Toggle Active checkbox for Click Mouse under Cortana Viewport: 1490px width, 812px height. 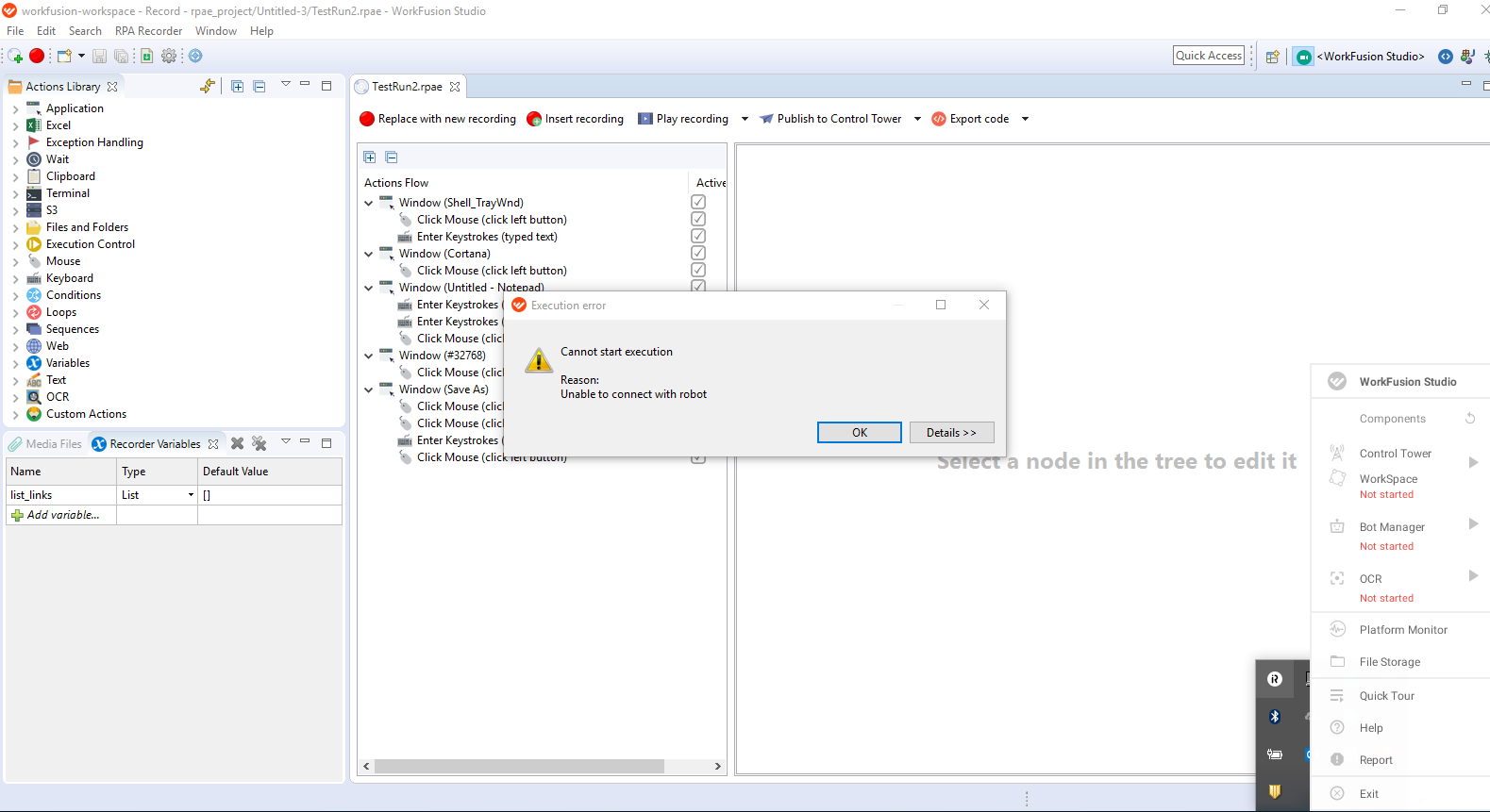point(698,270)
